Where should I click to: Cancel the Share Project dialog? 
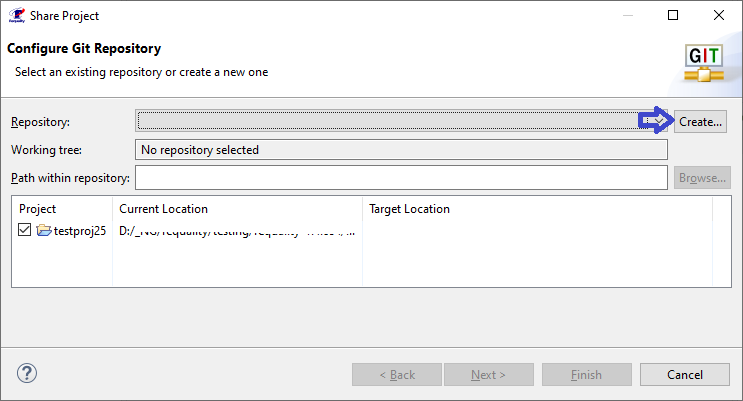(685, 375)
